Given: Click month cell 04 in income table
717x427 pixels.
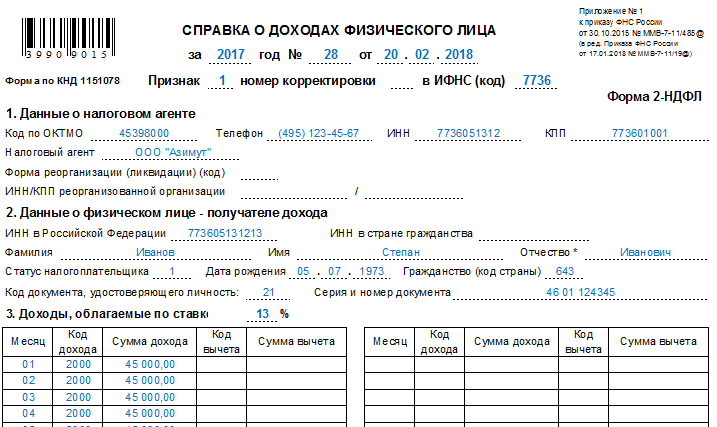Looking at the screenshot, I should [28, 413].
